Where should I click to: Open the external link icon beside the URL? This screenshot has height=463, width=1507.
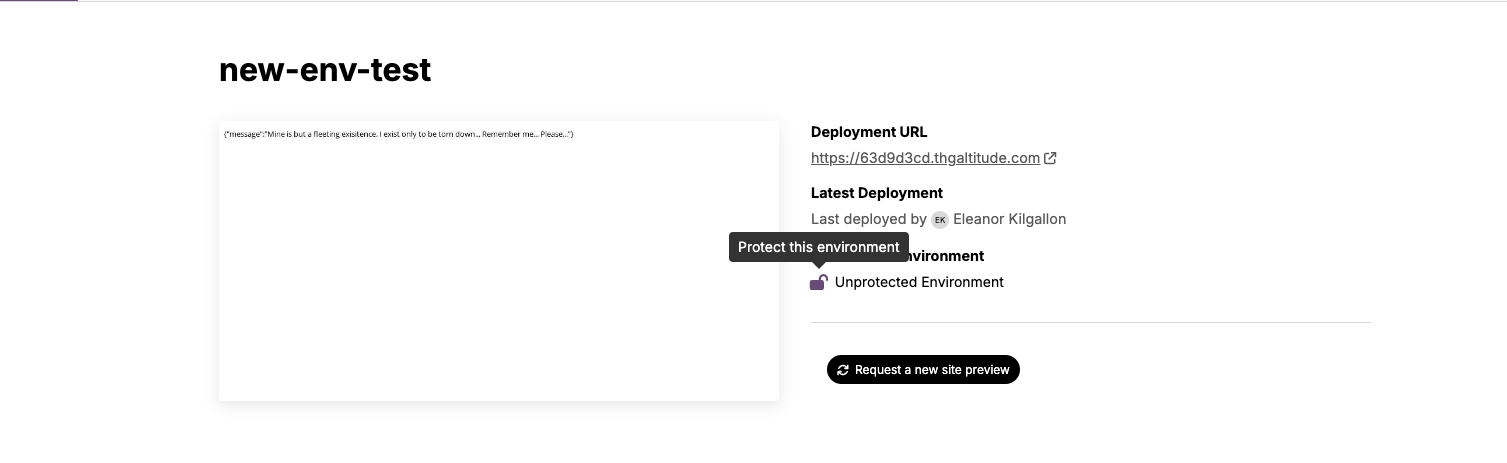1050,158
